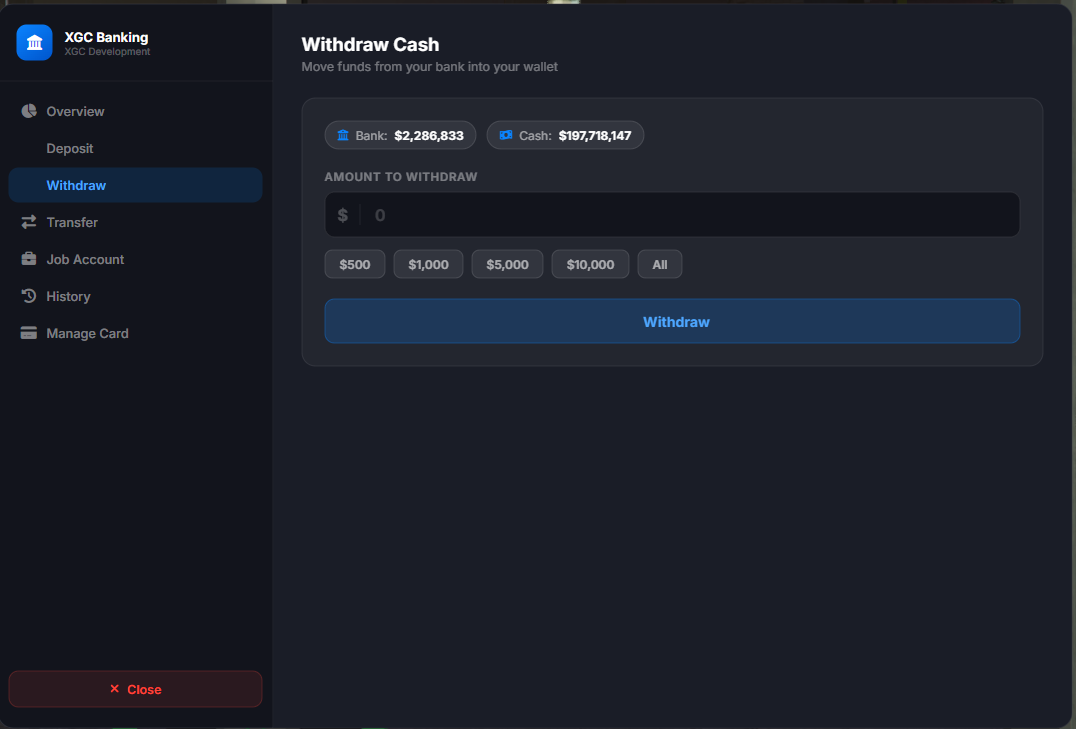Screen dimensions: 1076x729
Task: Click 'Move funds from your bank' subtitle
Action: pos(430,67)
